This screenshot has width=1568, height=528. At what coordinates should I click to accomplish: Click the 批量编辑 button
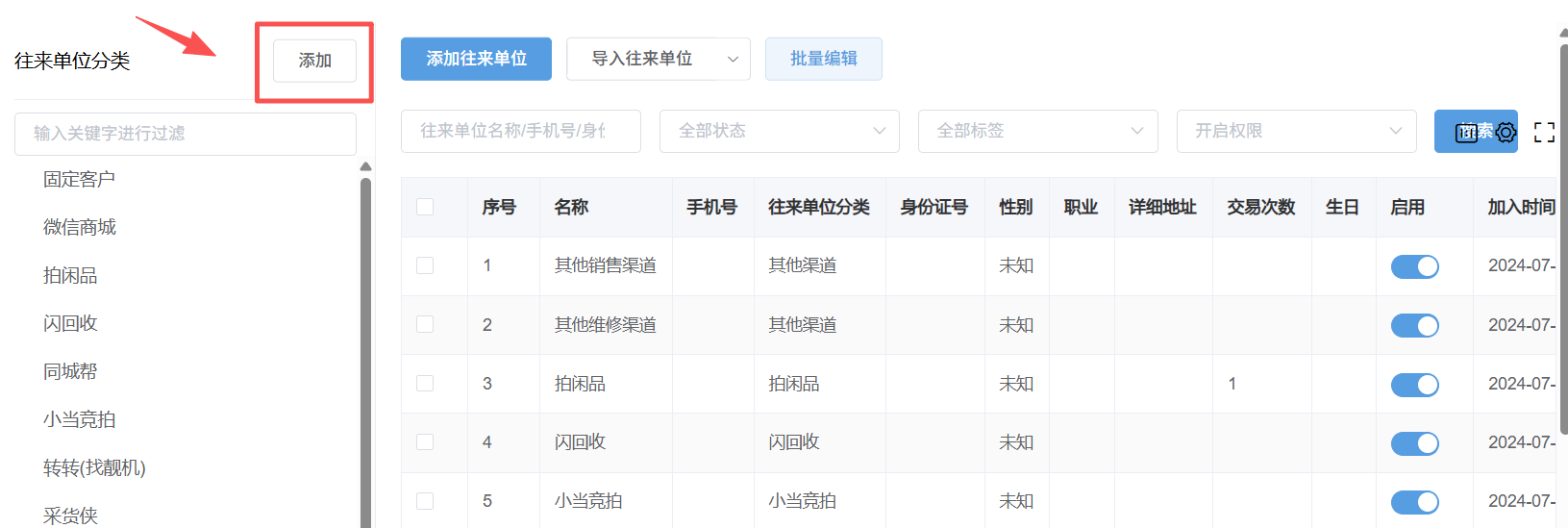823,59
